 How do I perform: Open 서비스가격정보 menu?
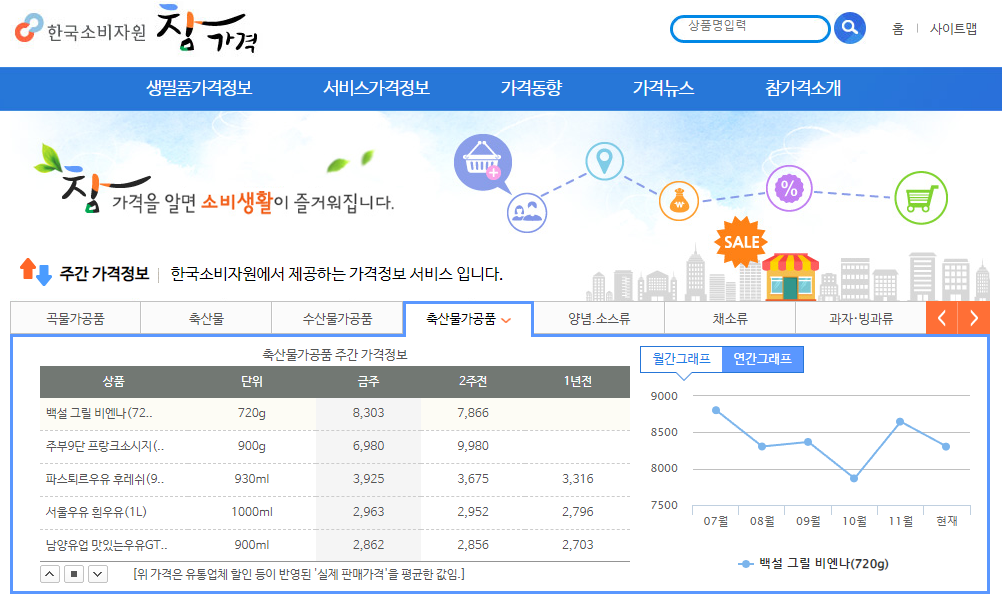pyautogui.click(x=376, y=88)
